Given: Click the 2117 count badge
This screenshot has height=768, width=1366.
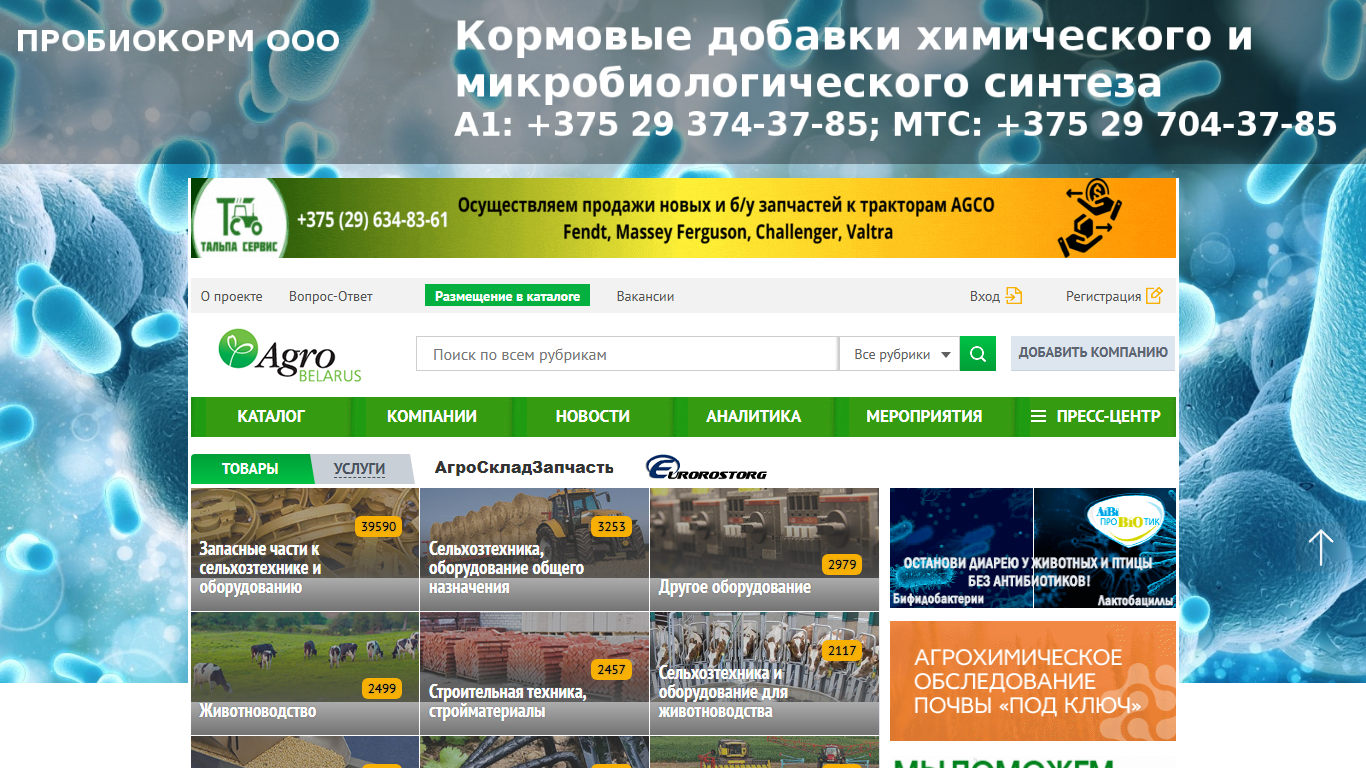Looking at the screenshot, I should tap(842, 651).
